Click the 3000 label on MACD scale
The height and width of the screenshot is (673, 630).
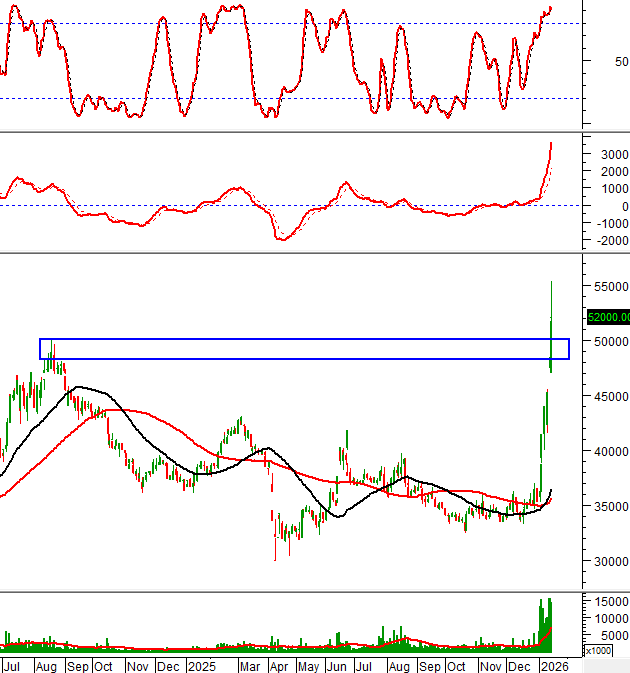613,155
